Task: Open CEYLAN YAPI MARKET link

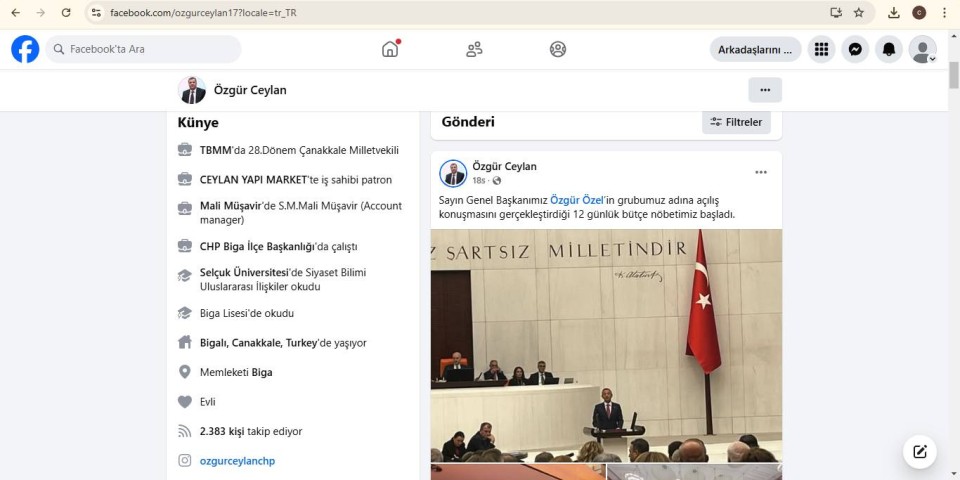Action: [253, 180]
